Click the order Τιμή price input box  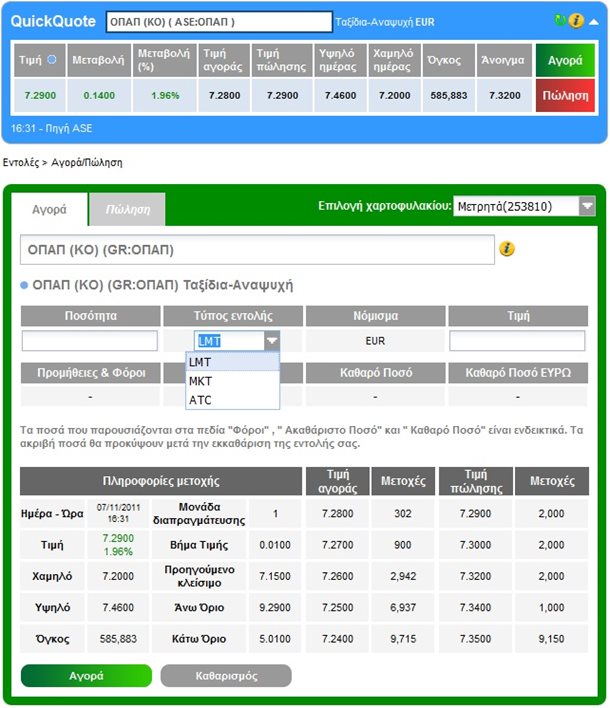click(517, 341)
